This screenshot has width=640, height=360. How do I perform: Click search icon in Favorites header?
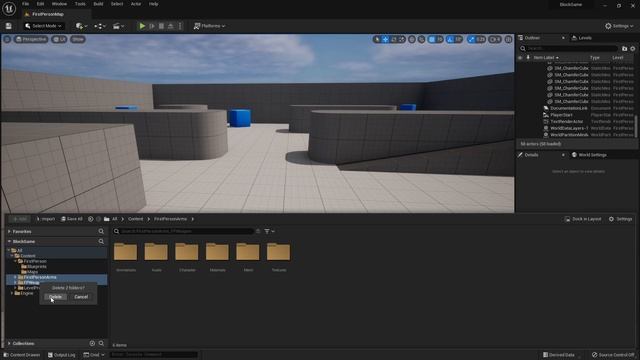[101, 231]
